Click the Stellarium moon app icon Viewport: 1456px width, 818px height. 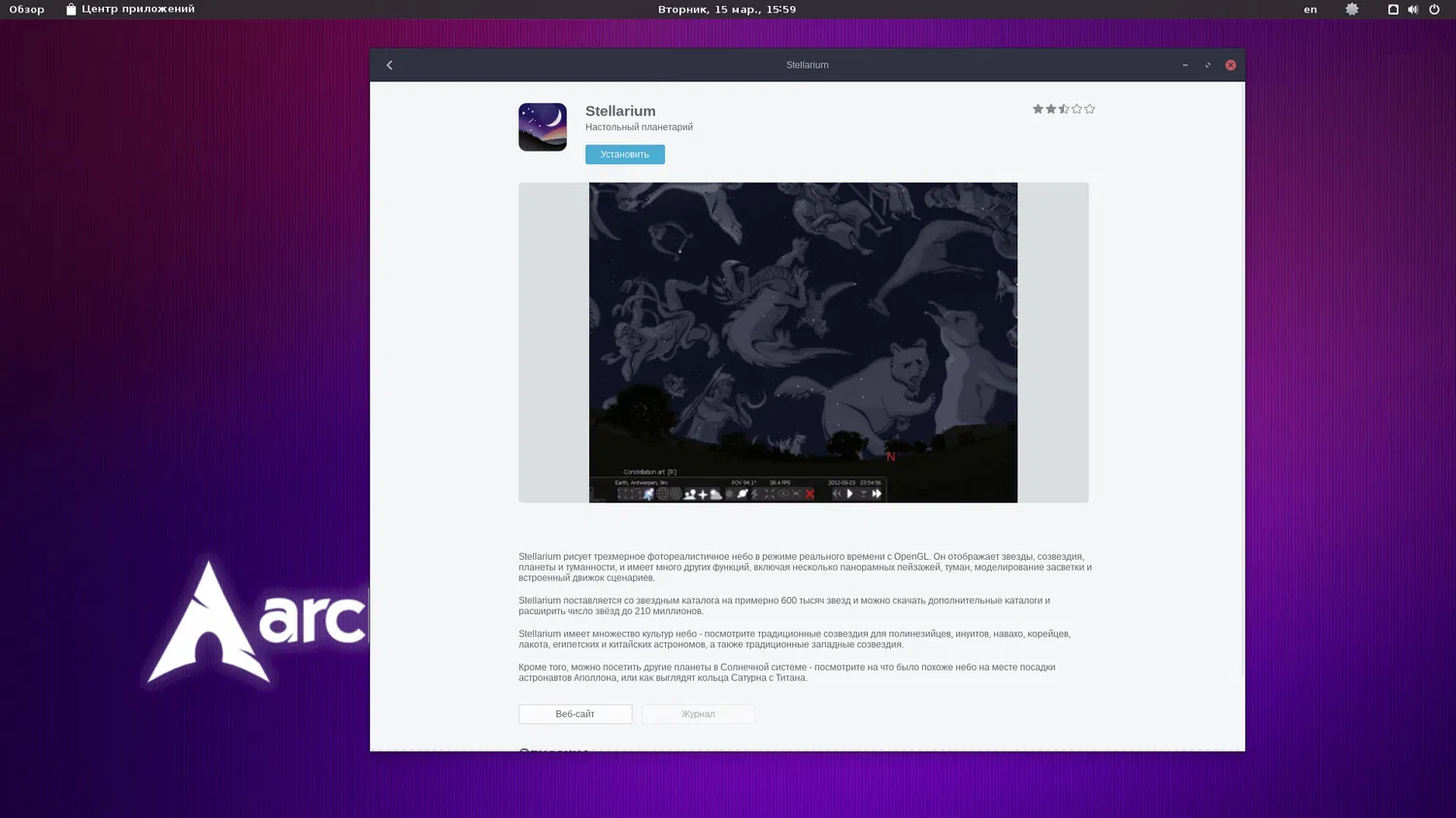pyautogui.click(x=543, y=127)
